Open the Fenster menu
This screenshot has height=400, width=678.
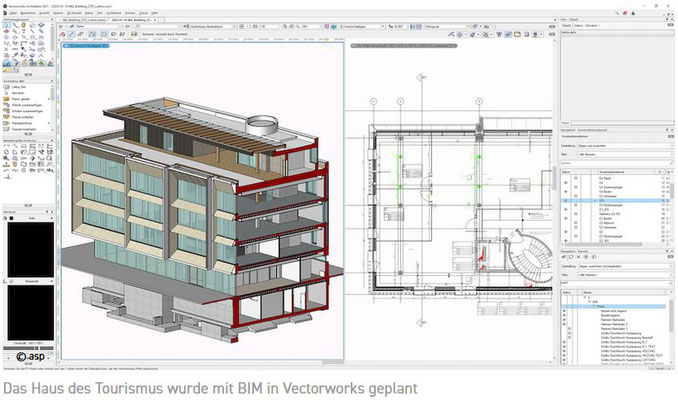tap(130, 13)
